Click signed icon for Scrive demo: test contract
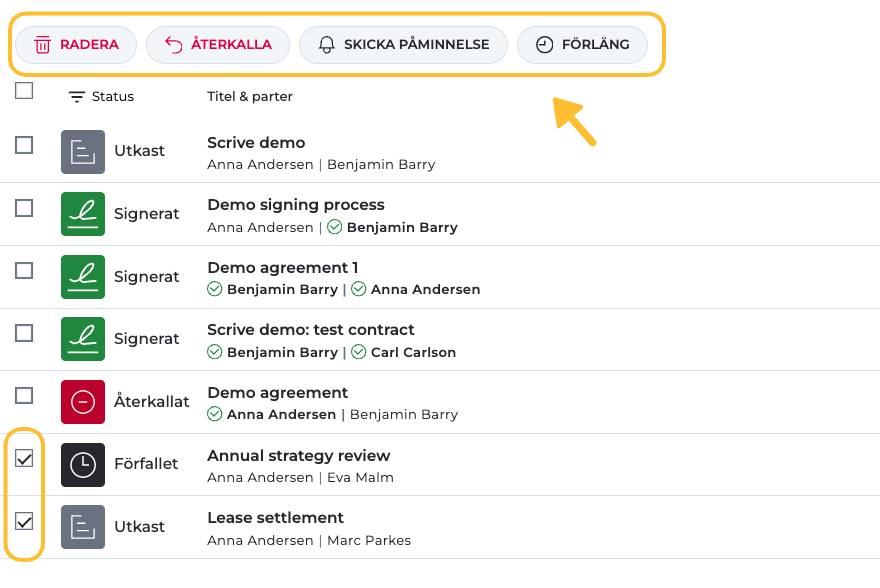Viewport: 880px width, 588px height. (83, 339)
